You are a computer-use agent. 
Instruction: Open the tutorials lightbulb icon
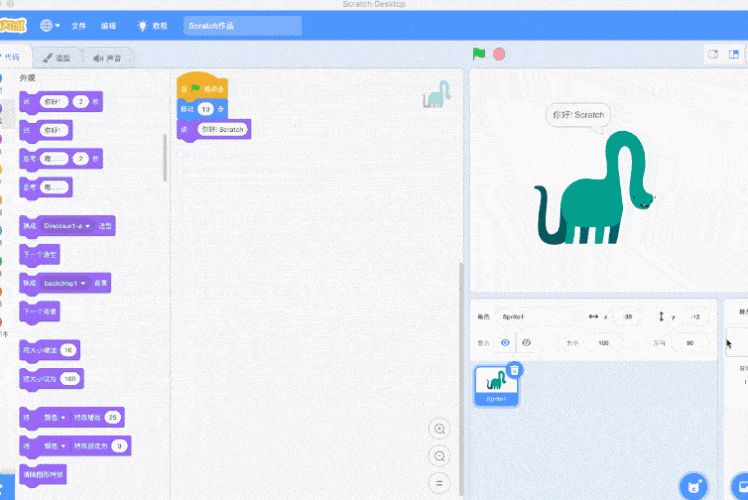[143, 25]
